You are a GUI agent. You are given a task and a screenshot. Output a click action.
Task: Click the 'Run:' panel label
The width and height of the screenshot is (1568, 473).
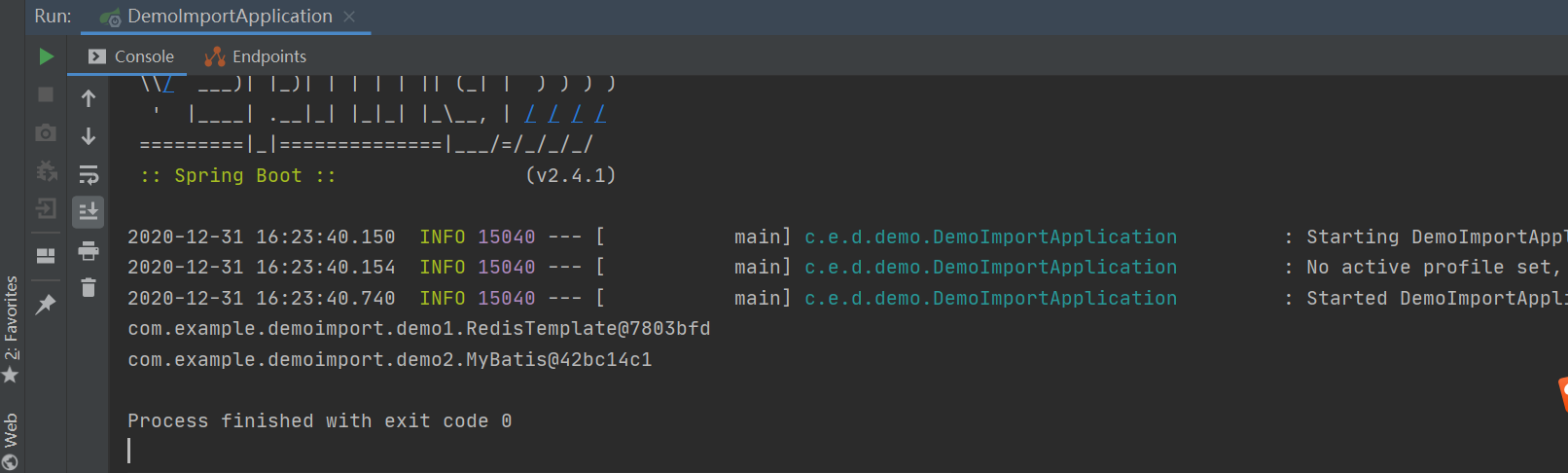click(x=53, y=17)
